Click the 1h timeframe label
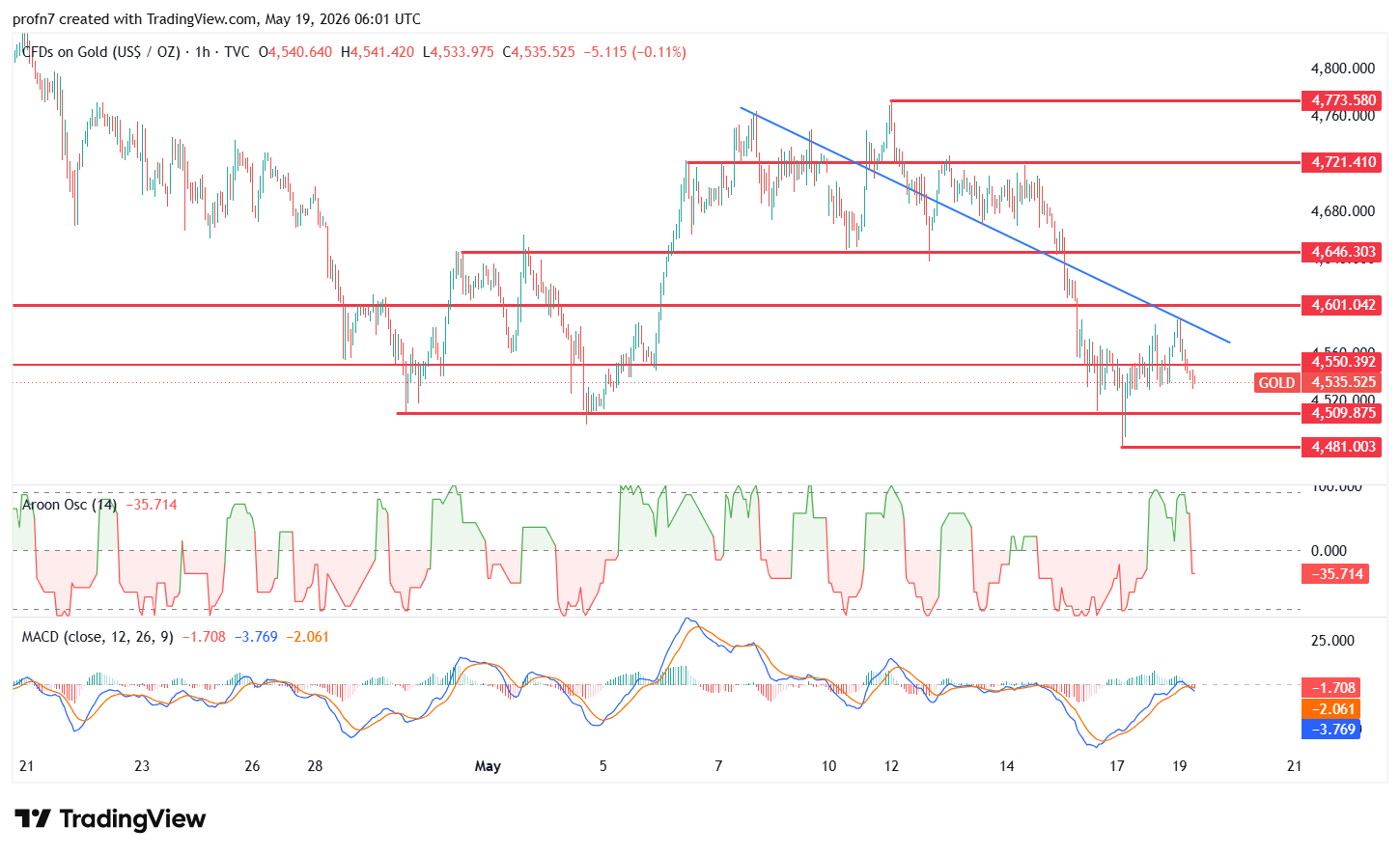 [x=202, y=52]
